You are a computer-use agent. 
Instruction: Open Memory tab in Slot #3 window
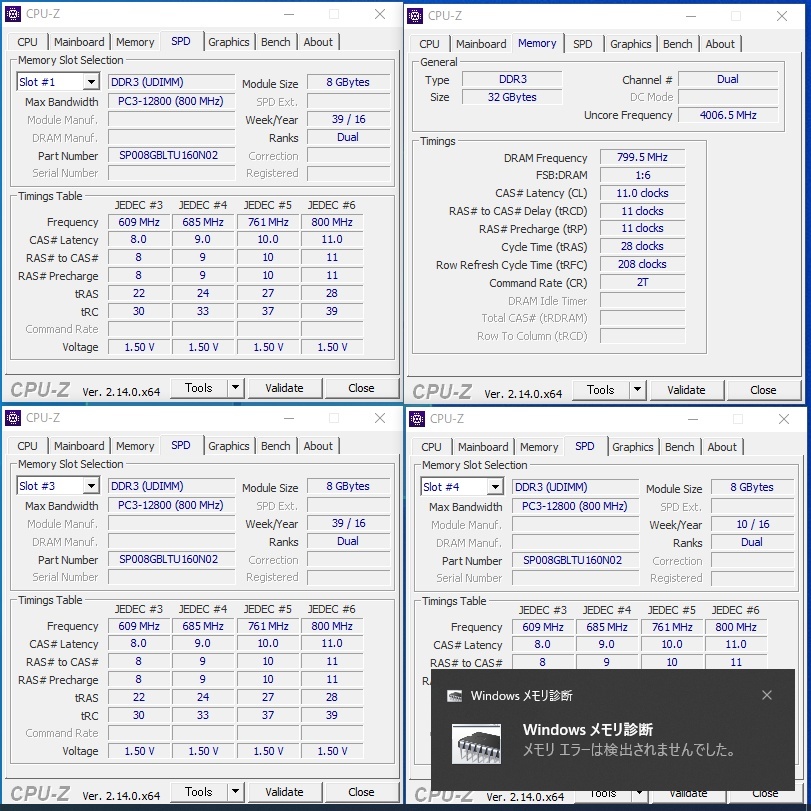(x=135, y=446)
